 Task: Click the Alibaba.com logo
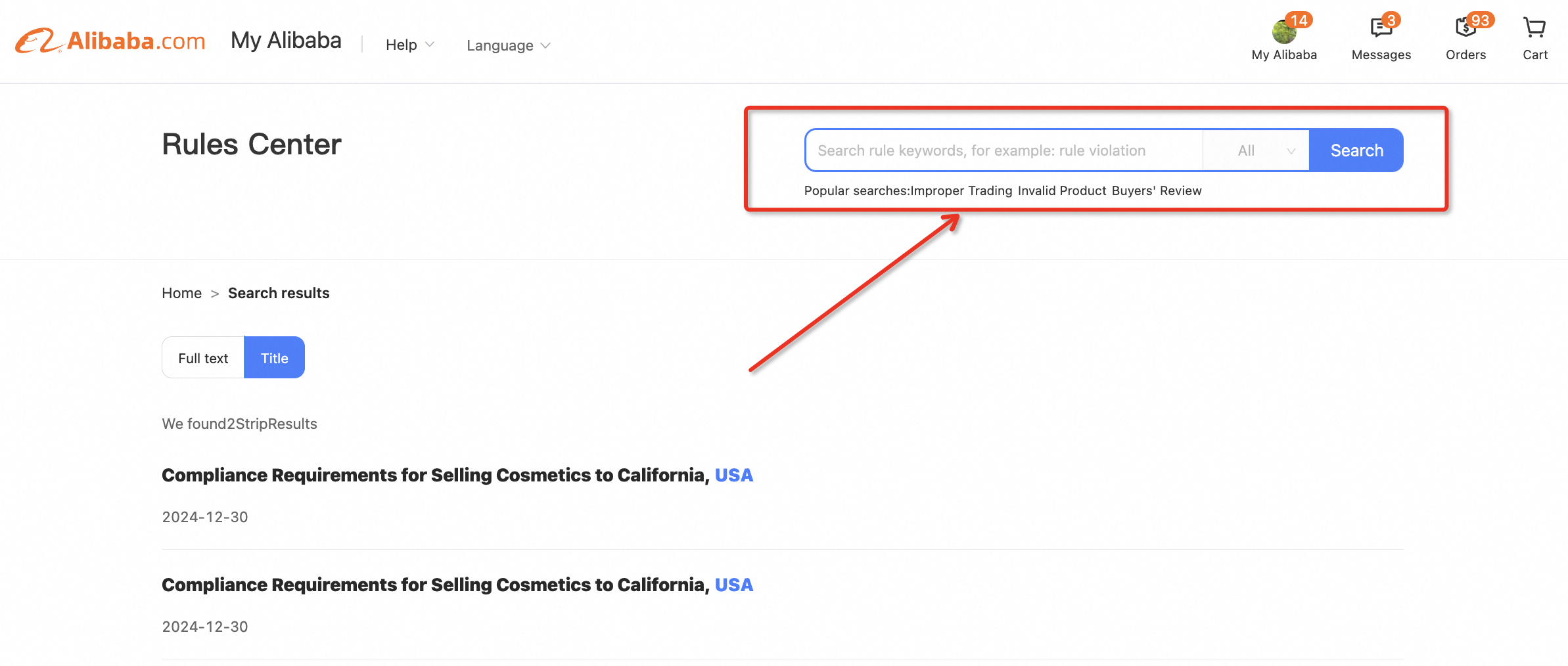[110, 41]
